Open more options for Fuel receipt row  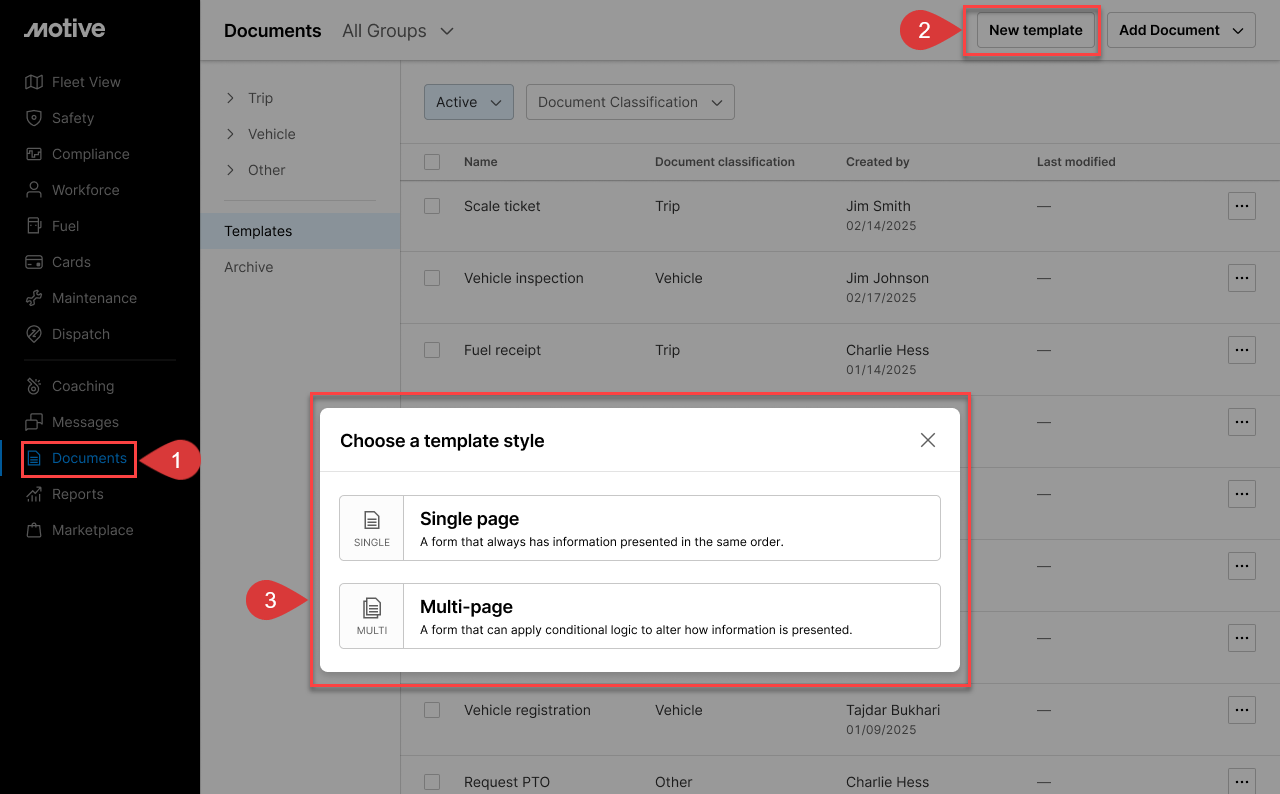click(x=1241, y=350)
